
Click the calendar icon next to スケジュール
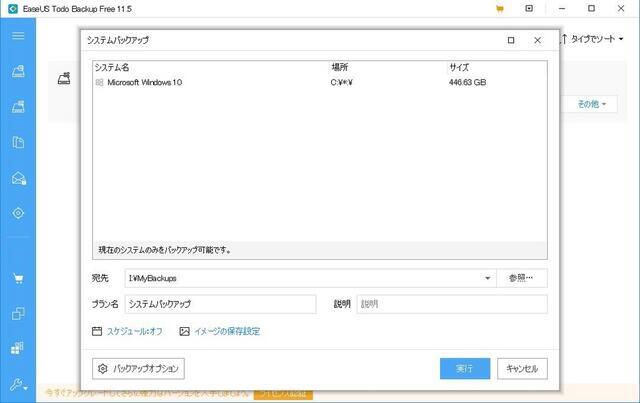tap(97, 331)
